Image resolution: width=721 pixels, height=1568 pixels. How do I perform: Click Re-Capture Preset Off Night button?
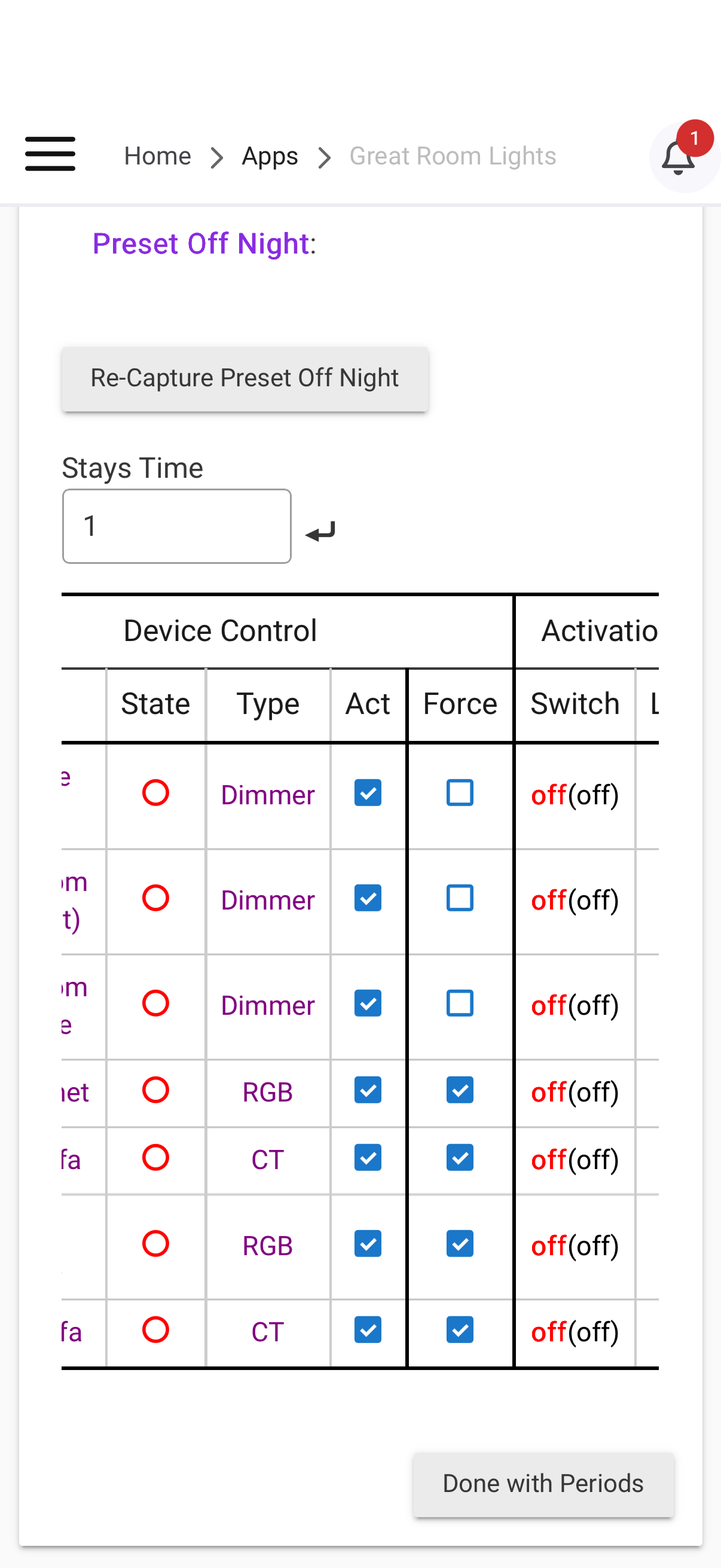[245, 378]
